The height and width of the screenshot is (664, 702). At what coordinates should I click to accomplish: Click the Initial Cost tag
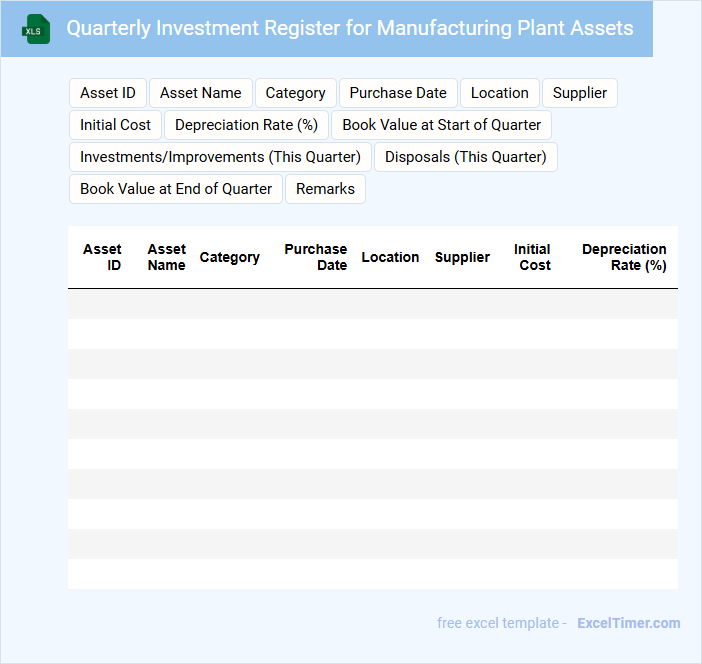point(115,125)
